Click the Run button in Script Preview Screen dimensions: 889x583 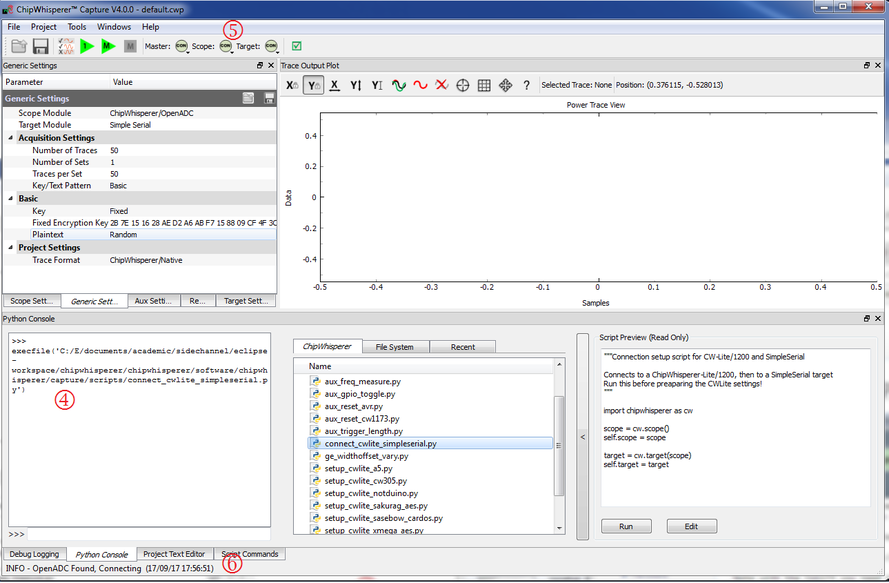tap(626, 526)
